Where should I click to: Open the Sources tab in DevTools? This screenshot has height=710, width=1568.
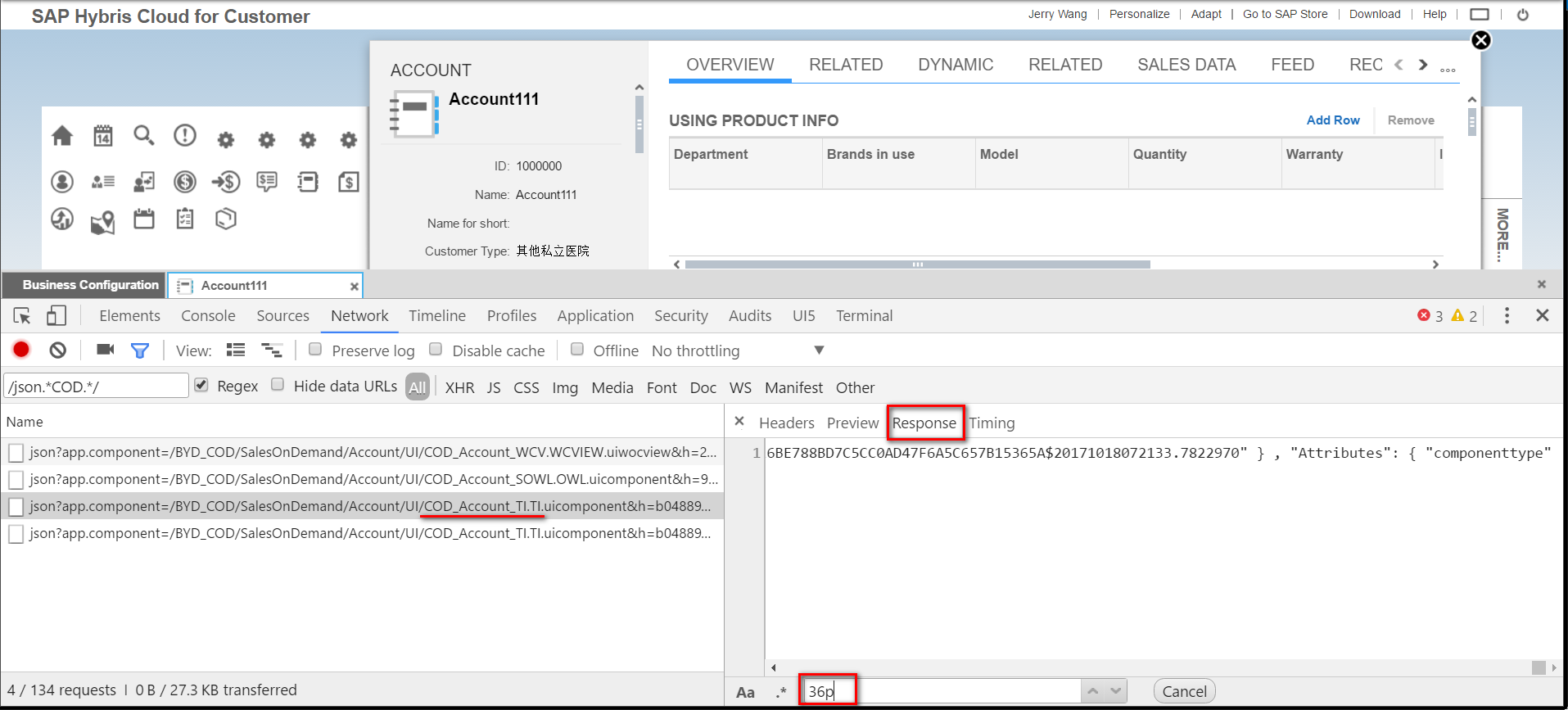click(x=282, y=315)
